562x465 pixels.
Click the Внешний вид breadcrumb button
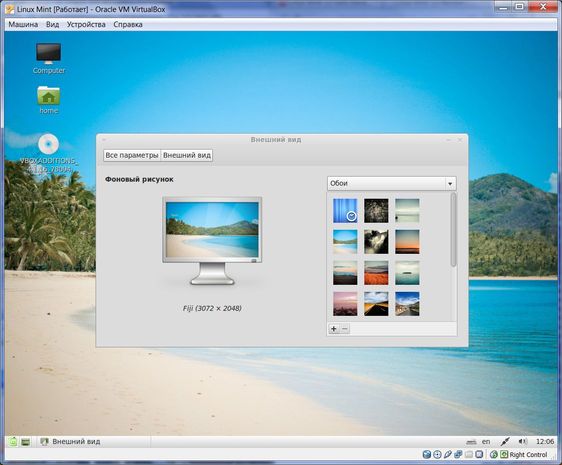click(187, 155)
